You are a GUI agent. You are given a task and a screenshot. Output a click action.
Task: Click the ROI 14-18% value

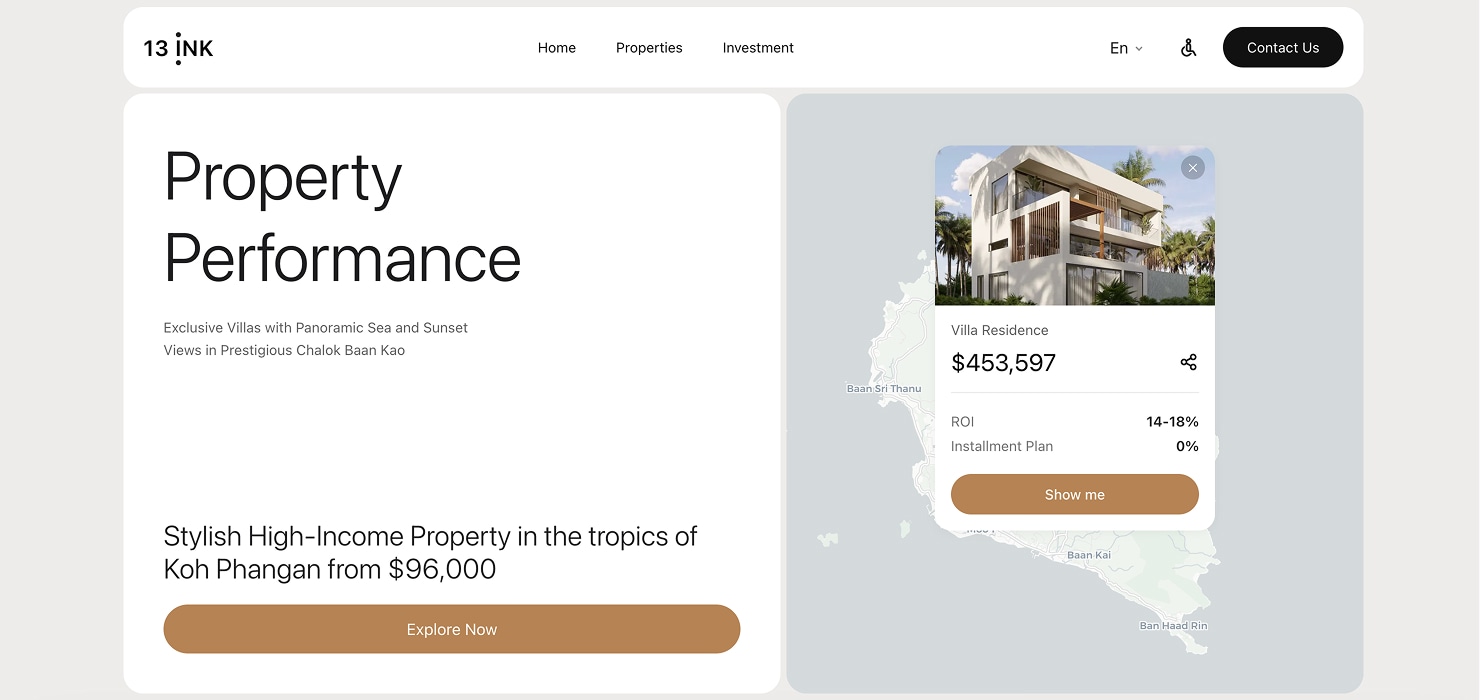point(1172,421)
